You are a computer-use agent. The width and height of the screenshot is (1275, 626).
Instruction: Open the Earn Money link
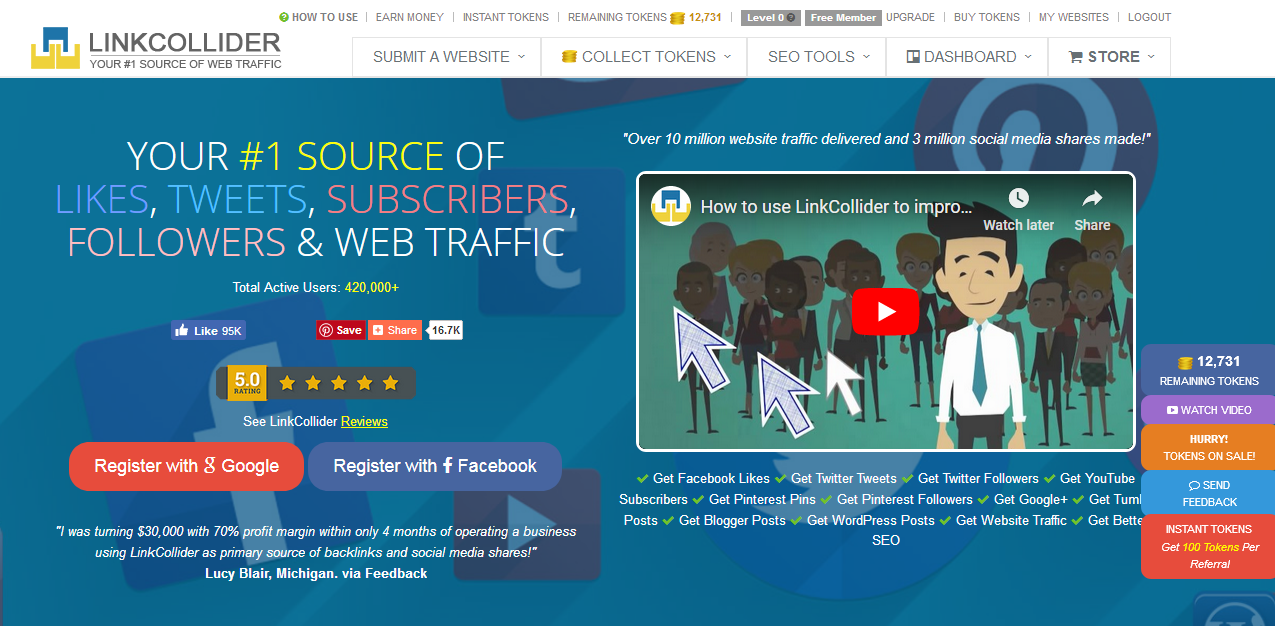point(410,17)
